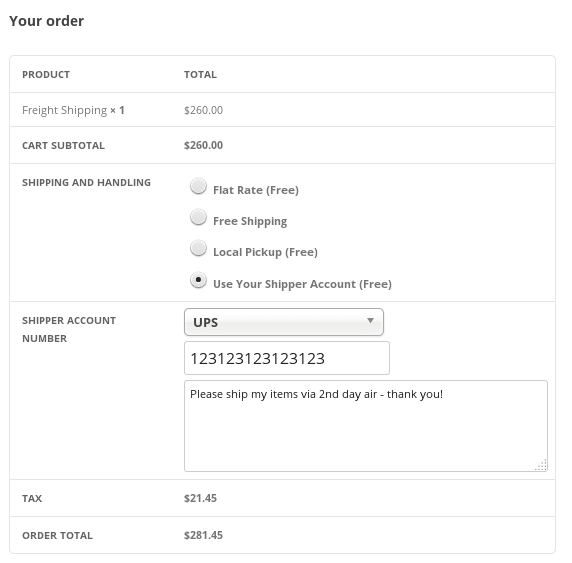Click the dropdown arrow beside UPS
Screen dimensions: 572x563
click(370, 321)
